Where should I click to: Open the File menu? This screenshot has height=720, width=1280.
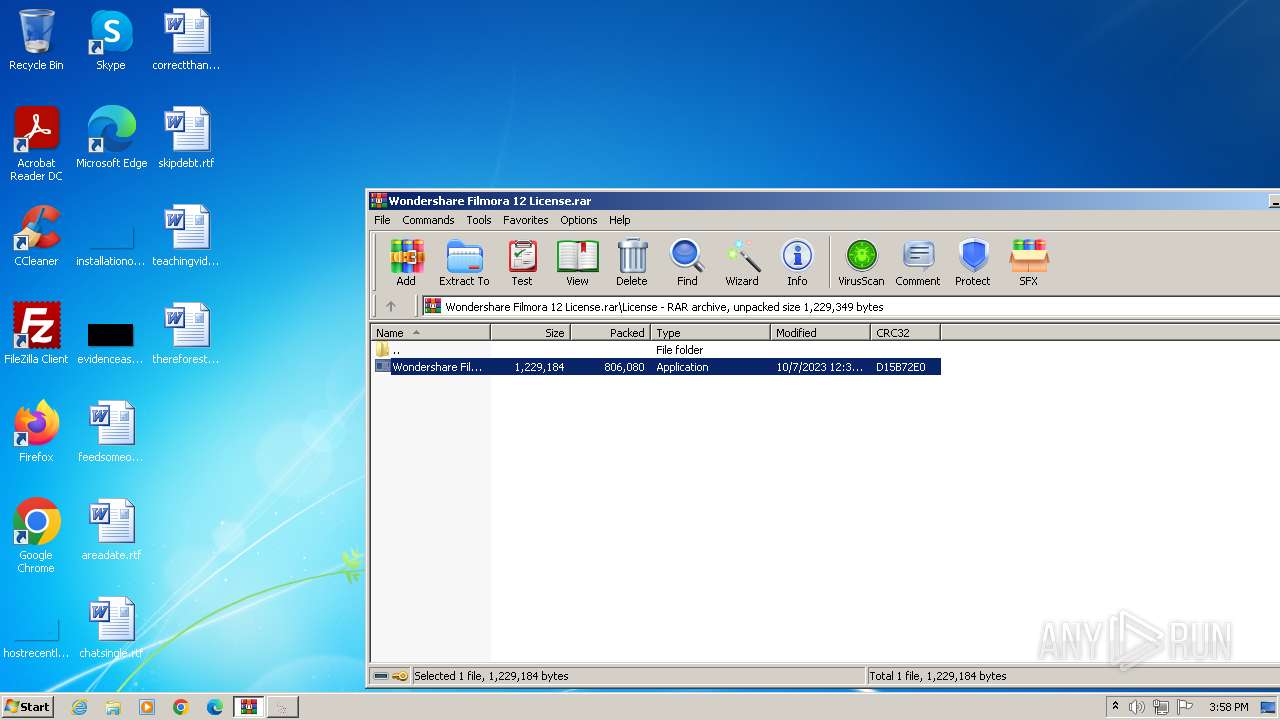pos(382,220)
